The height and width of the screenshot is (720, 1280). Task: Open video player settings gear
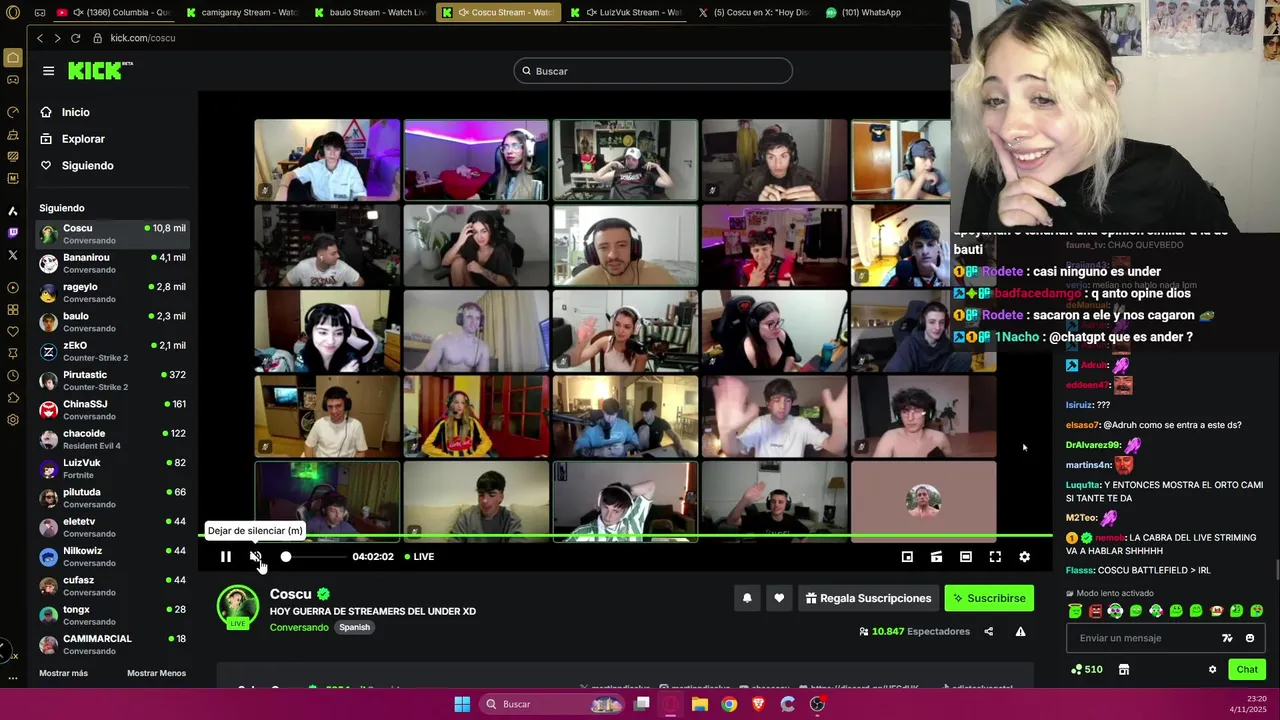[x=1024, y=557]
